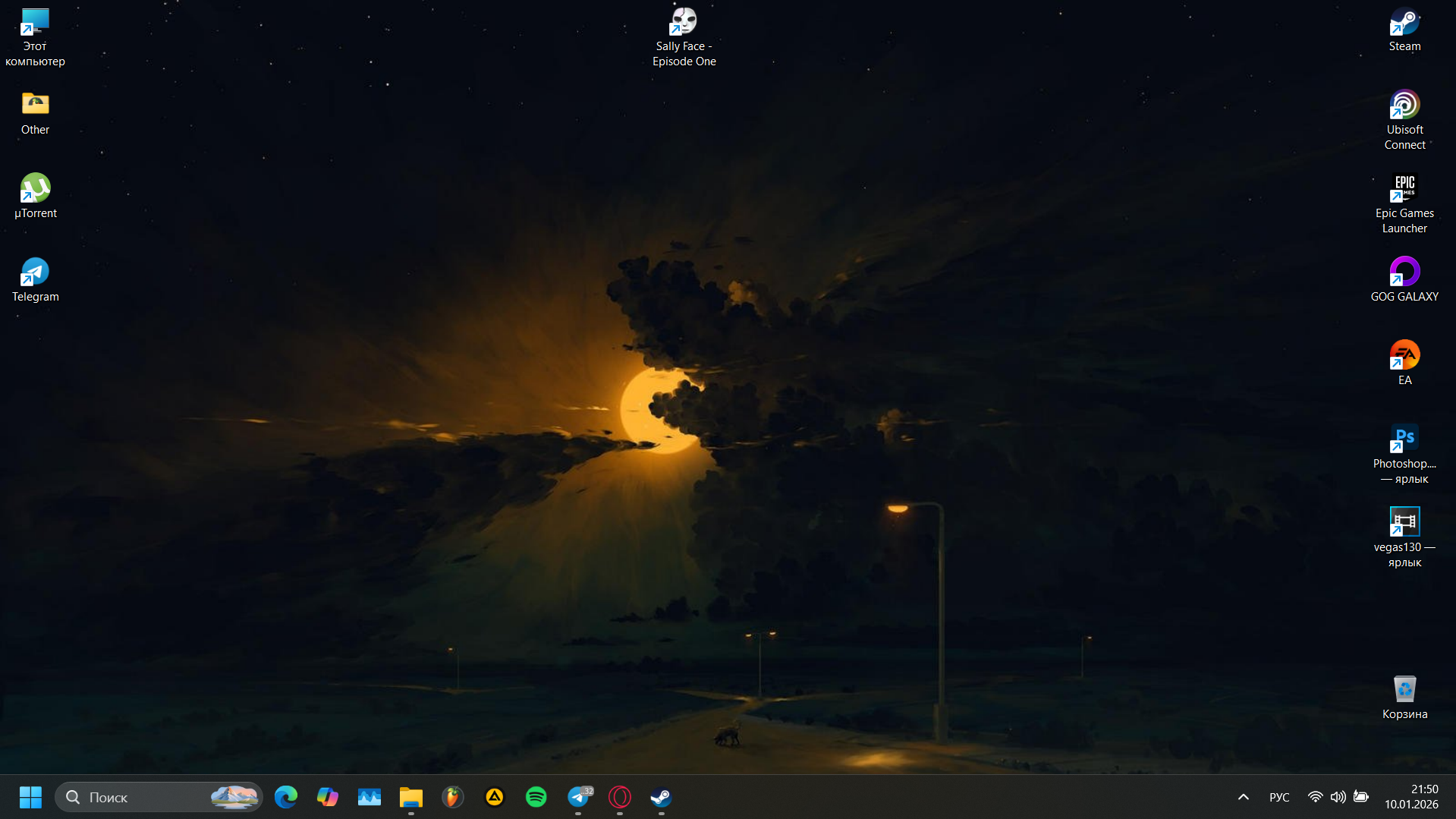This screenshot has width=1456, height=819.
Task: Select the vegas130 shortcut icon
Action: [x=1404, y=537]
